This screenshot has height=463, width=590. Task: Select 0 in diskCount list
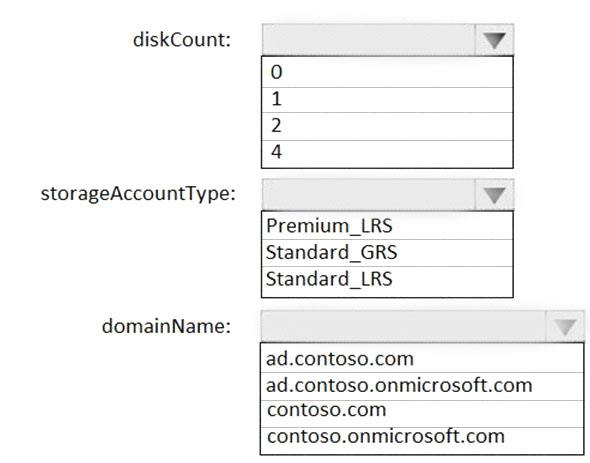(x=387, y=72)
